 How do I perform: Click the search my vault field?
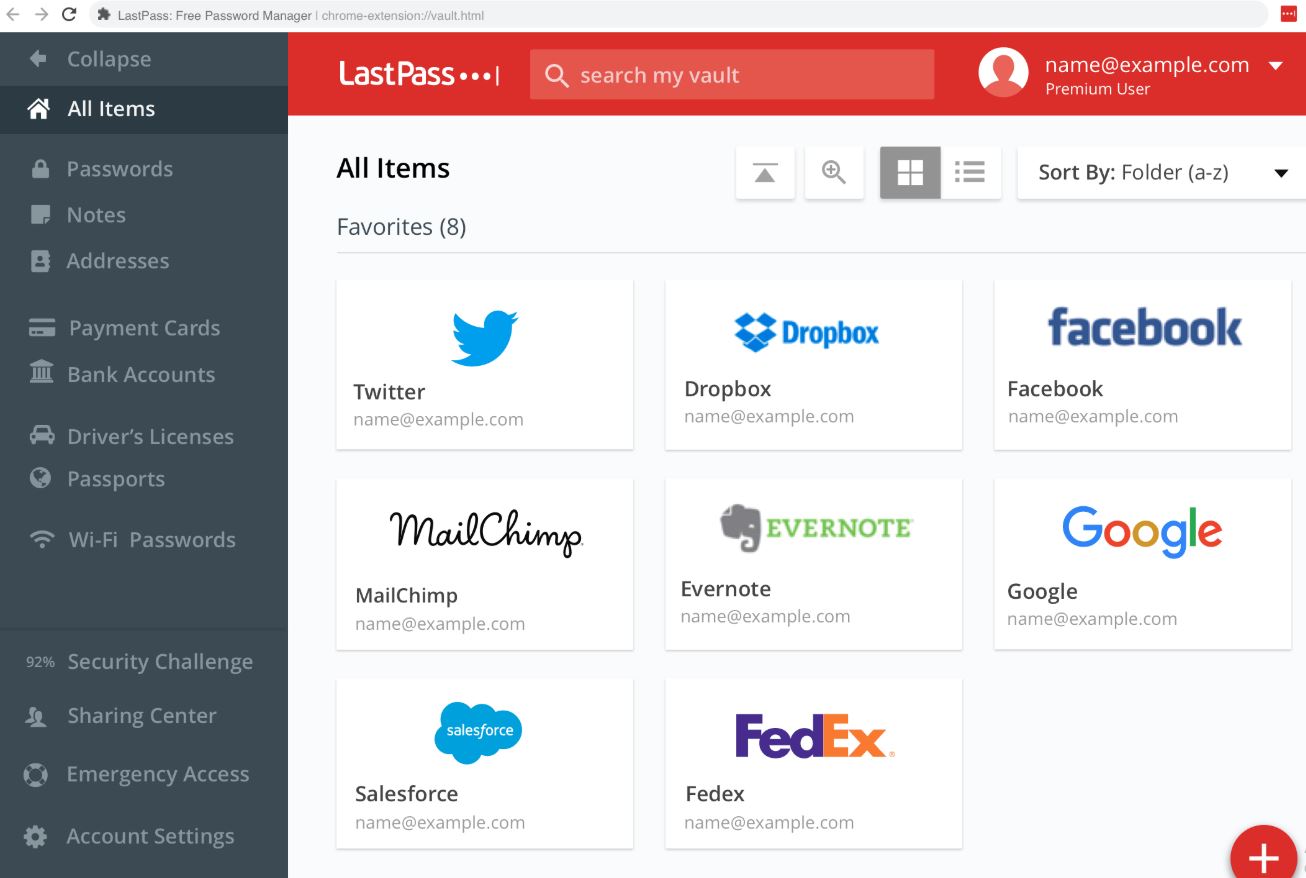(x=732, y=75)
